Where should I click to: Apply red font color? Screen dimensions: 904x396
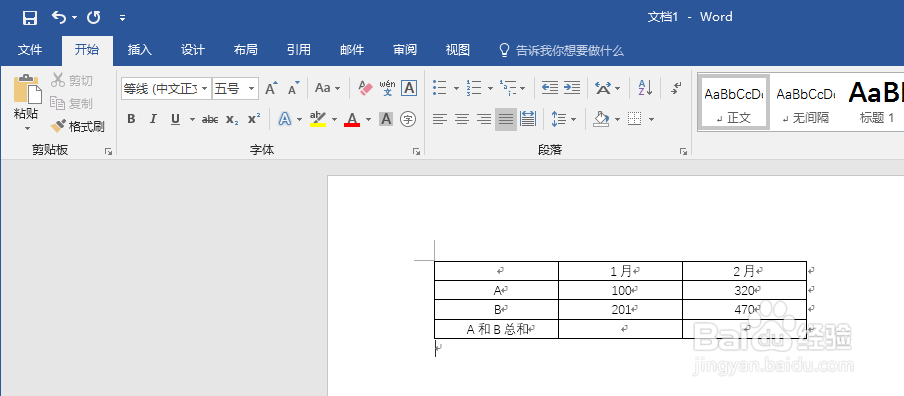[x=352, y=119]
